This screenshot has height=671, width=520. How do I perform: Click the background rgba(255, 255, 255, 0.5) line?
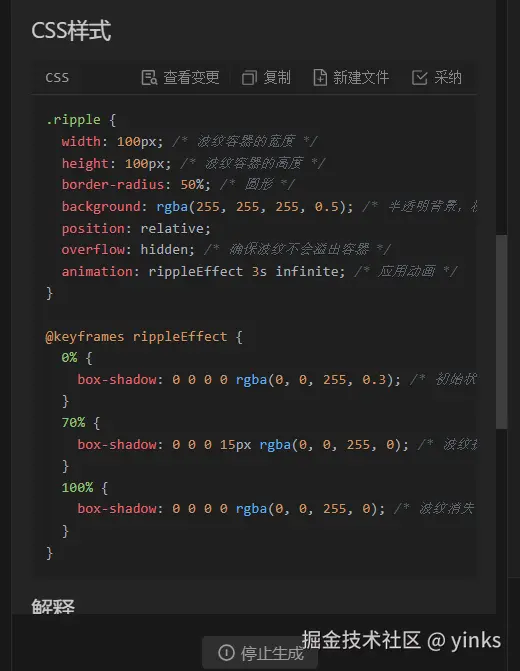tap(269, 207)
